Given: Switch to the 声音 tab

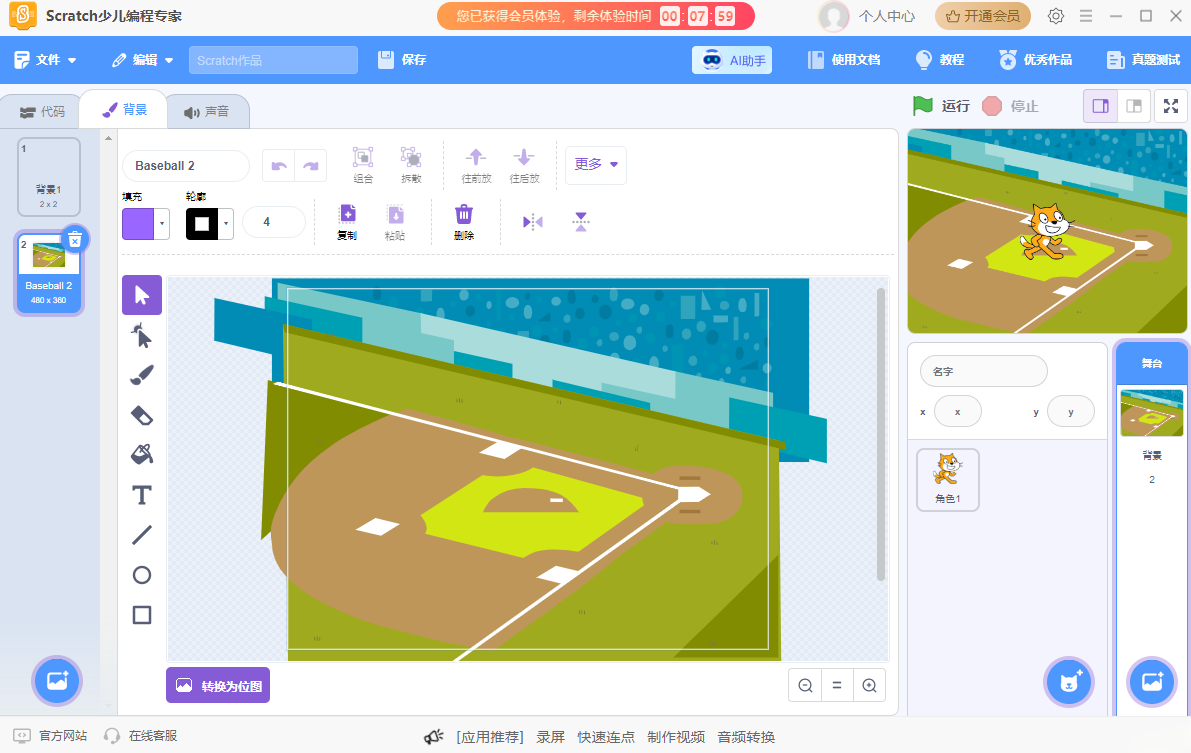Looking at the screenshot, I should pyautogui.click(x=206, y=111).
